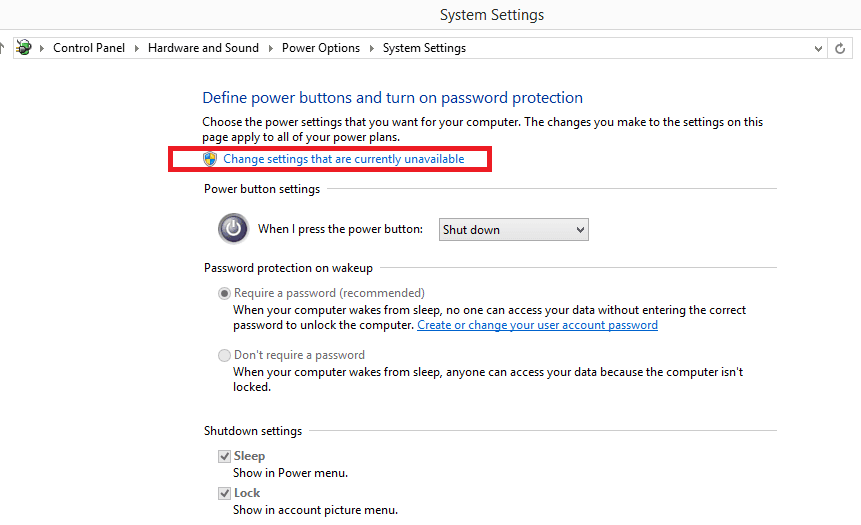The image size is (861, 525).
Task: Go back to Power Options breadcrumb
Action: (320, 48)
